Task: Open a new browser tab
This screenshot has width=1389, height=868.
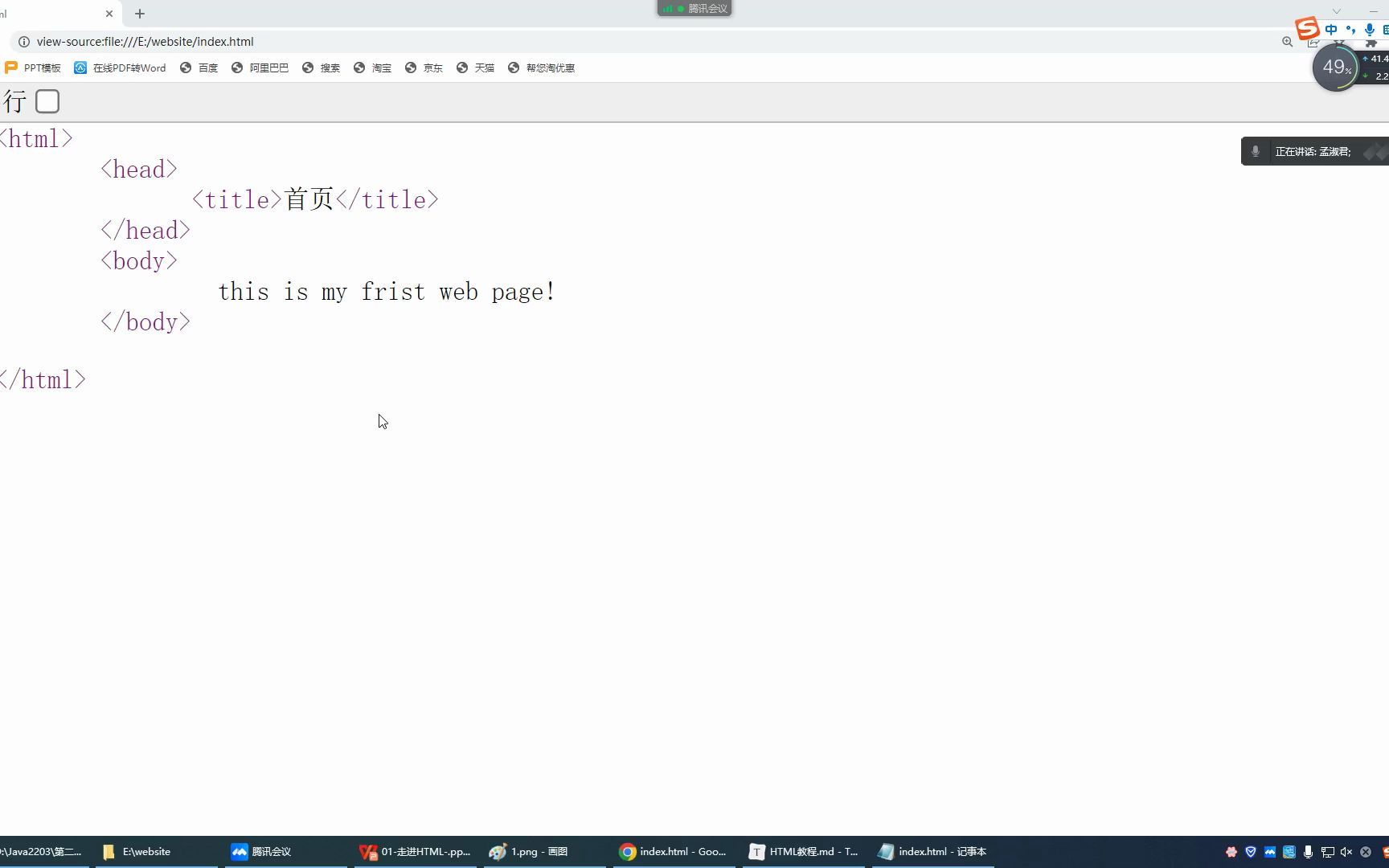Action: click(140, 14)
